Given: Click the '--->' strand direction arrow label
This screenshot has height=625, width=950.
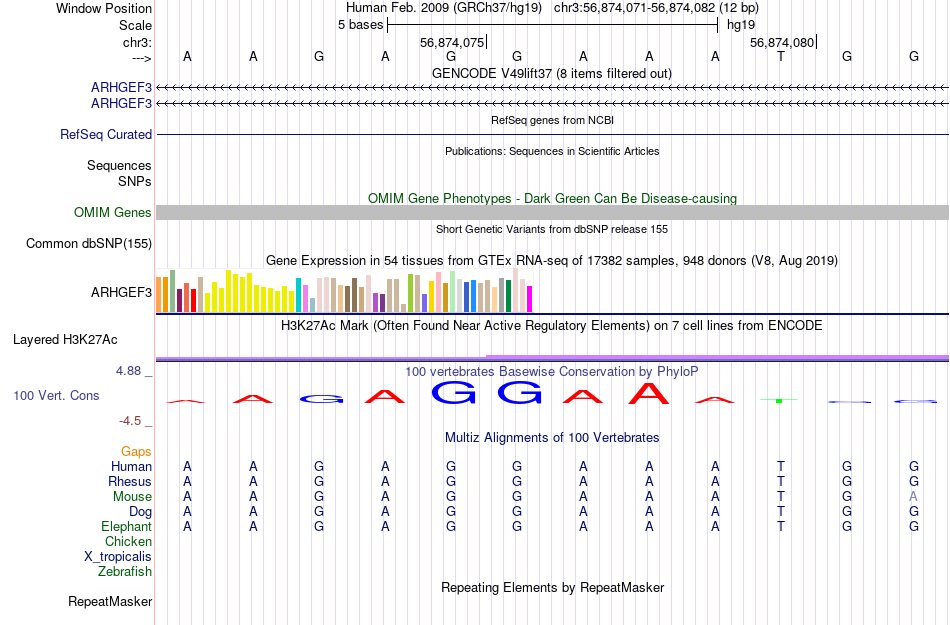Looking at the screenshot, I should (x=141, y=58).
